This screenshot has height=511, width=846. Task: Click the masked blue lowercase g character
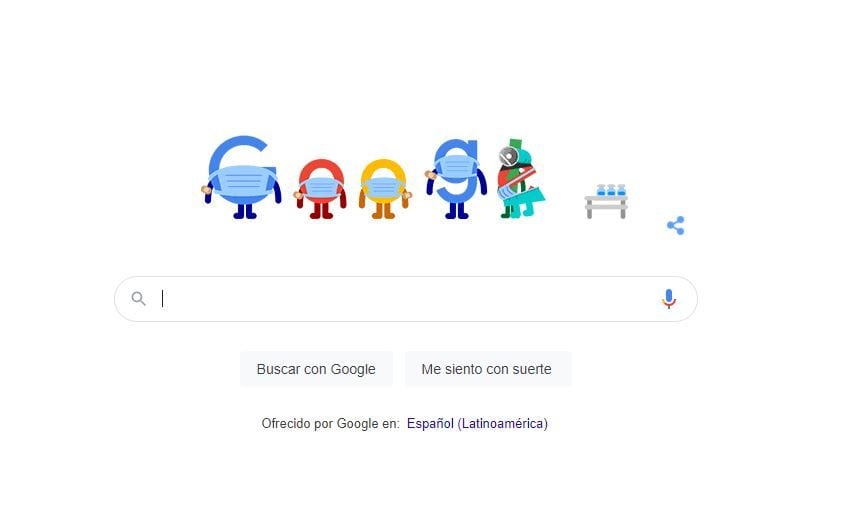tap(456, 179)
